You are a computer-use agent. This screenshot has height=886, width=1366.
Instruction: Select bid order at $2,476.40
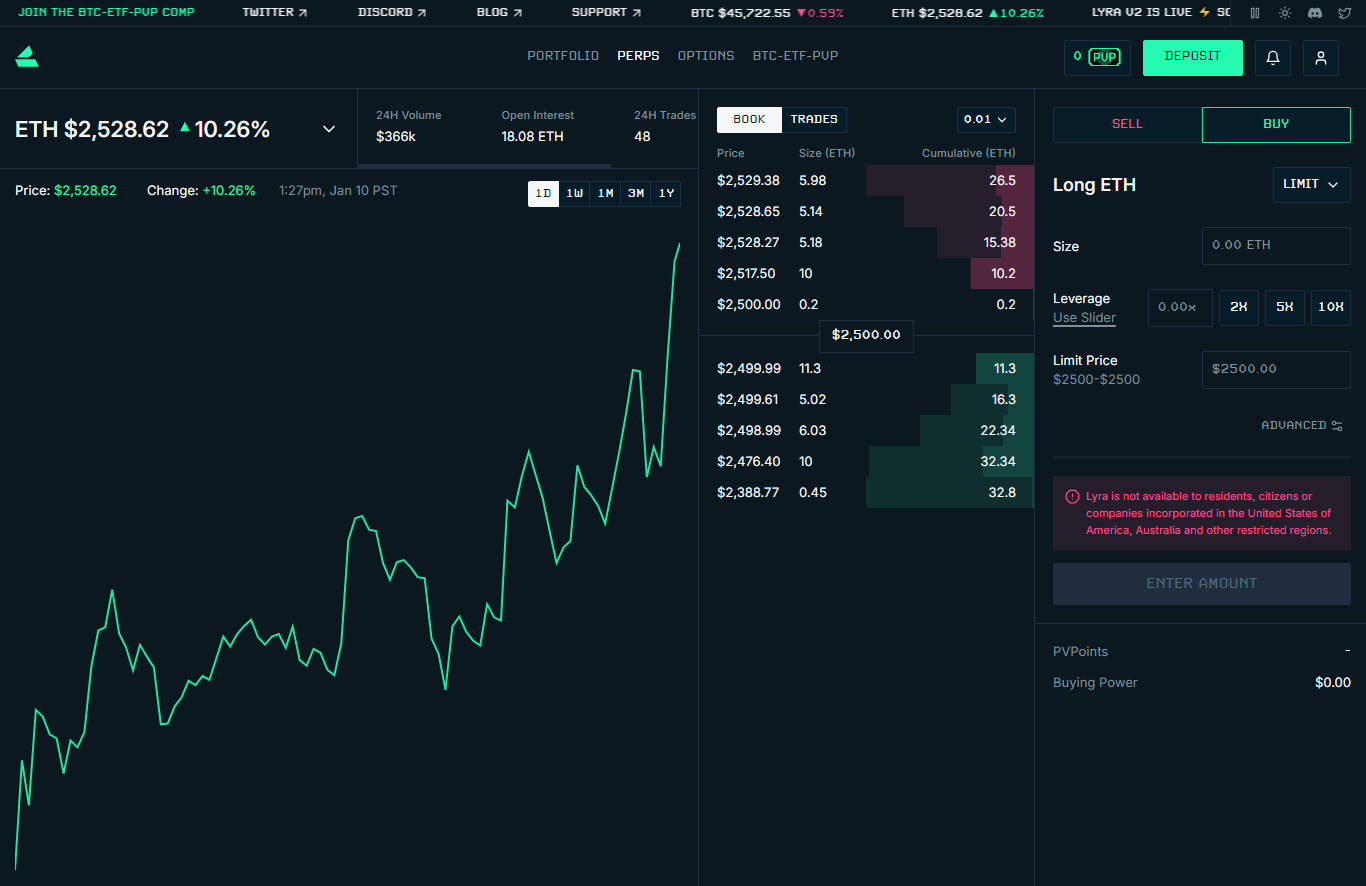(866, 462)
